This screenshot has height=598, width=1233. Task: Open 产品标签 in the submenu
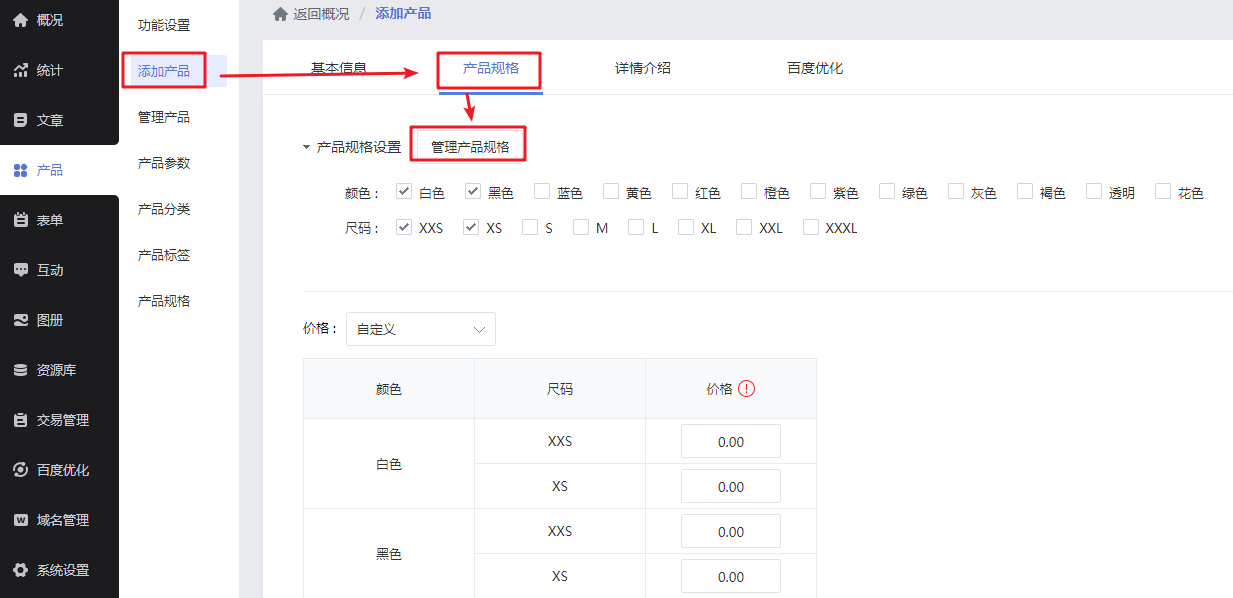coord(164,255)
